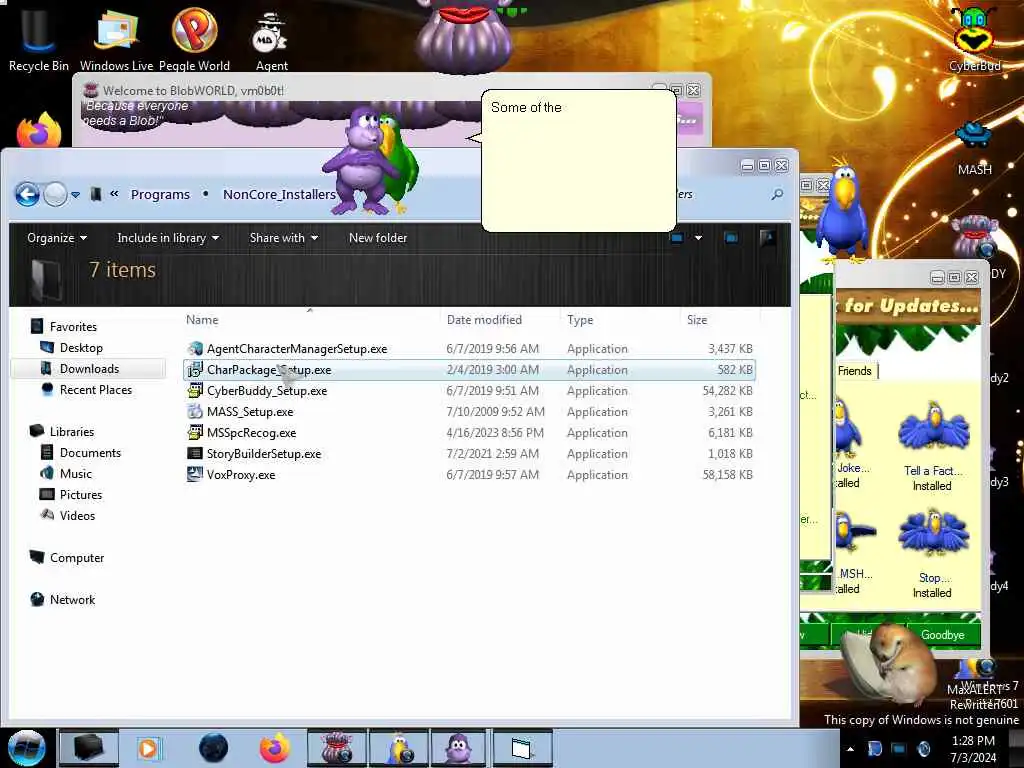The width and height of the screenshot is (1024, 768).
Task: Open the CyberBud desktop icon
Action: coord(974,37)
